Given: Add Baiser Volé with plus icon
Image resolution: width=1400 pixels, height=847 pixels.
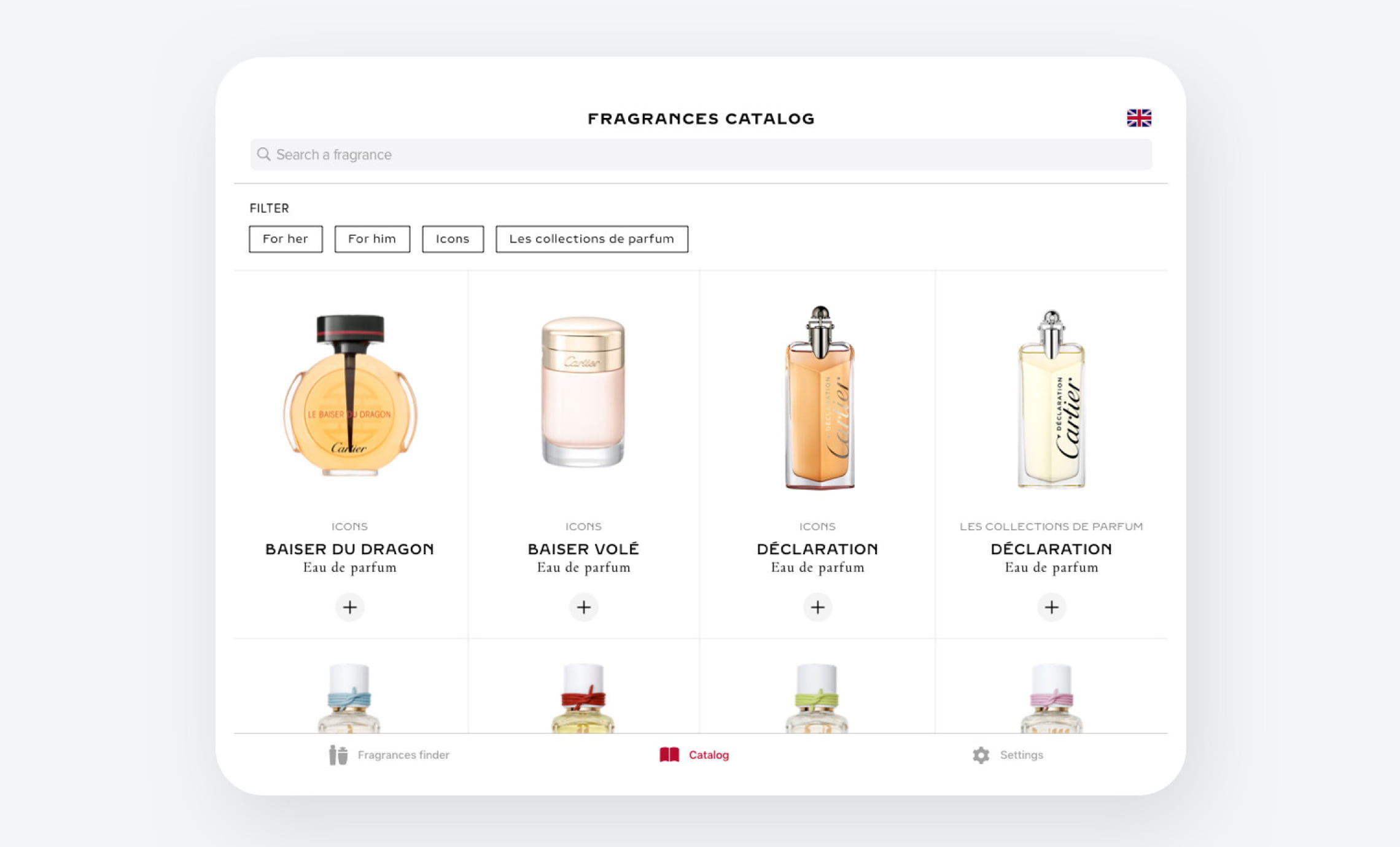Looking at the screenshot, I should pyautogui.click(x=583, y=607).
